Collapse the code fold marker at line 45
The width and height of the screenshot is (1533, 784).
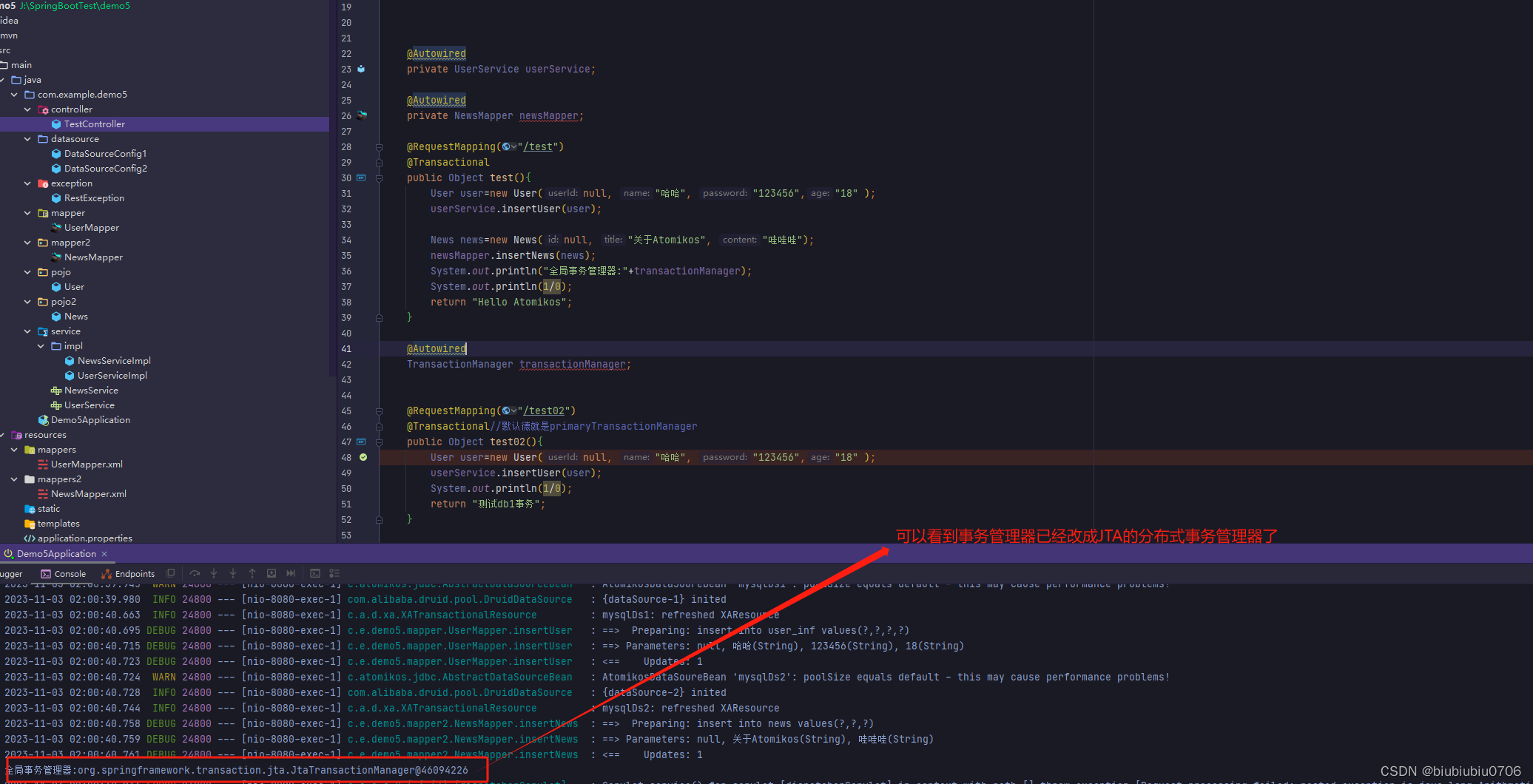click(379, 410)
